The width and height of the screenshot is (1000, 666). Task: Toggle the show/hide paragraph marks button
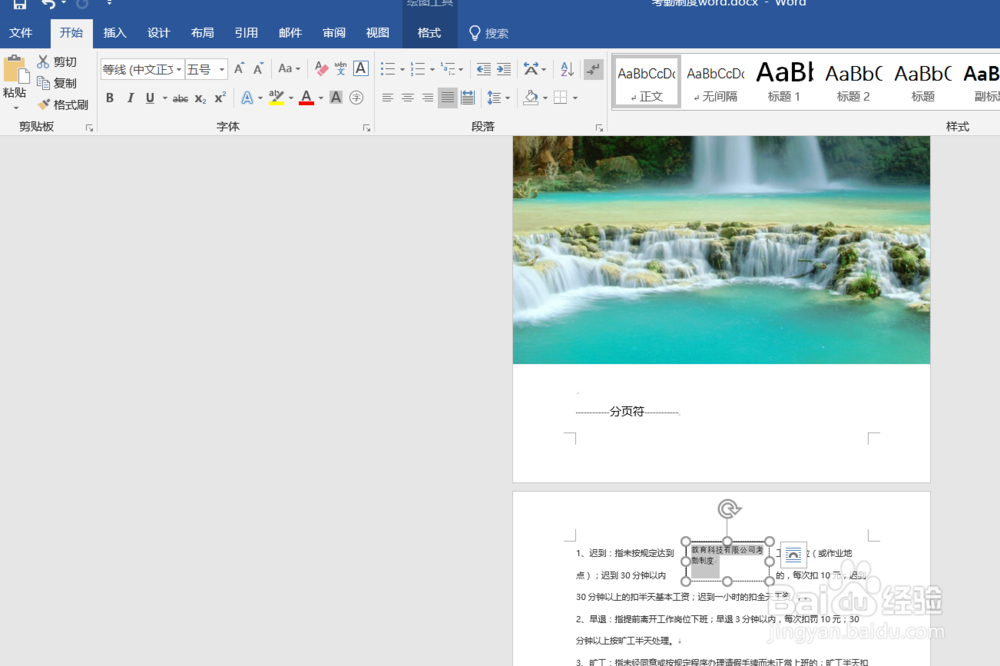[x=594, y=69]
